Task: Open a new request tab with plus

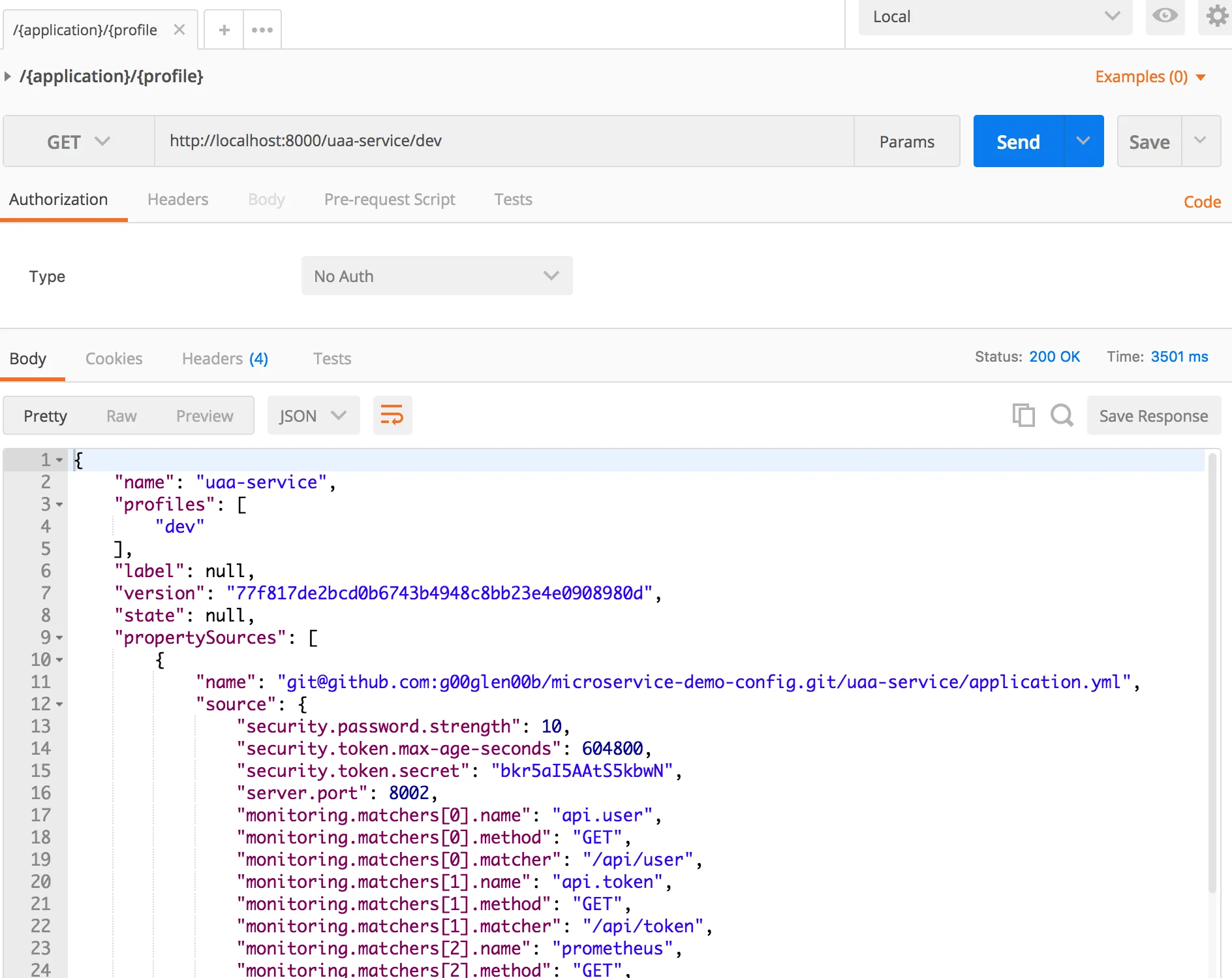Action: [x=224, y=30]
